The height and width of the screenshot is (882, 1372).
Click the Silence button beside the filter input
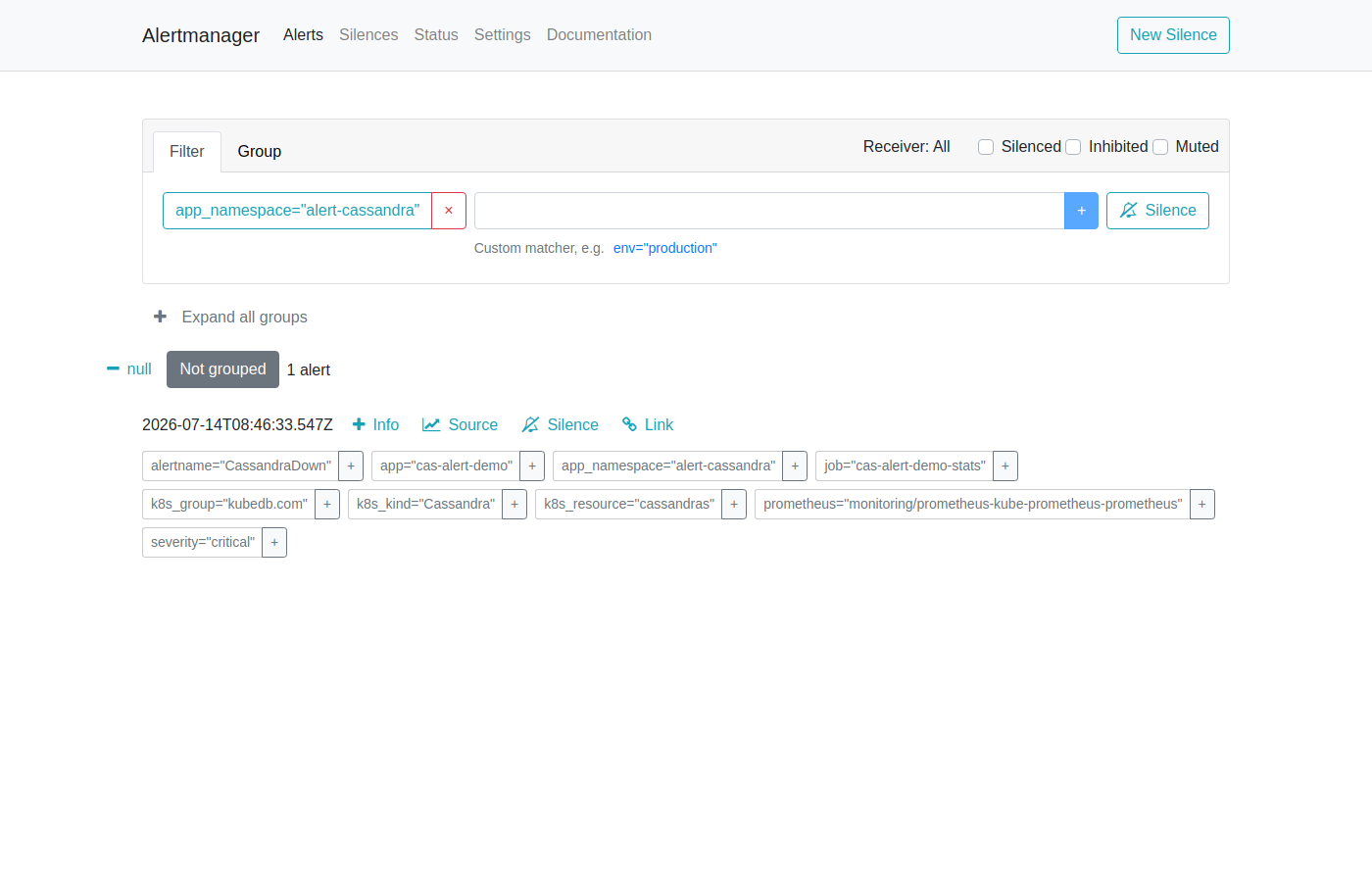click(1157, 211)
